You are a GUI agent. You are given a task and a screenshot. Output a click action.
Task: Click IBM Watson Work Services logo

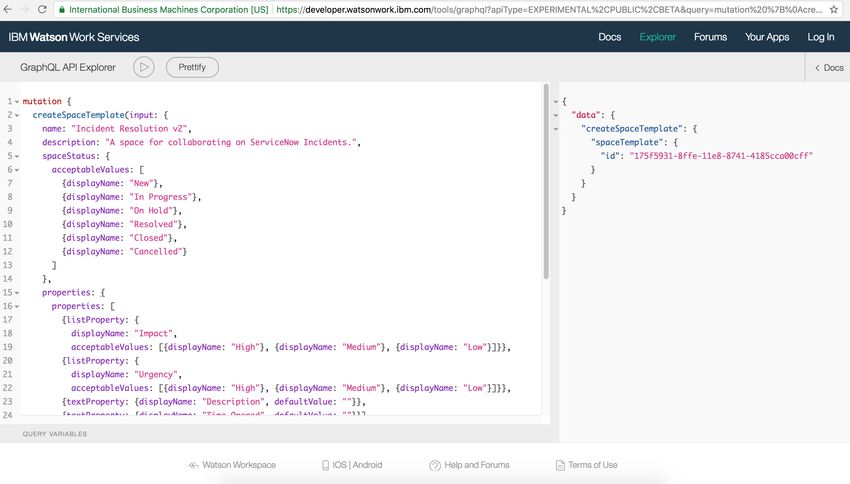[x=74, y=37]
